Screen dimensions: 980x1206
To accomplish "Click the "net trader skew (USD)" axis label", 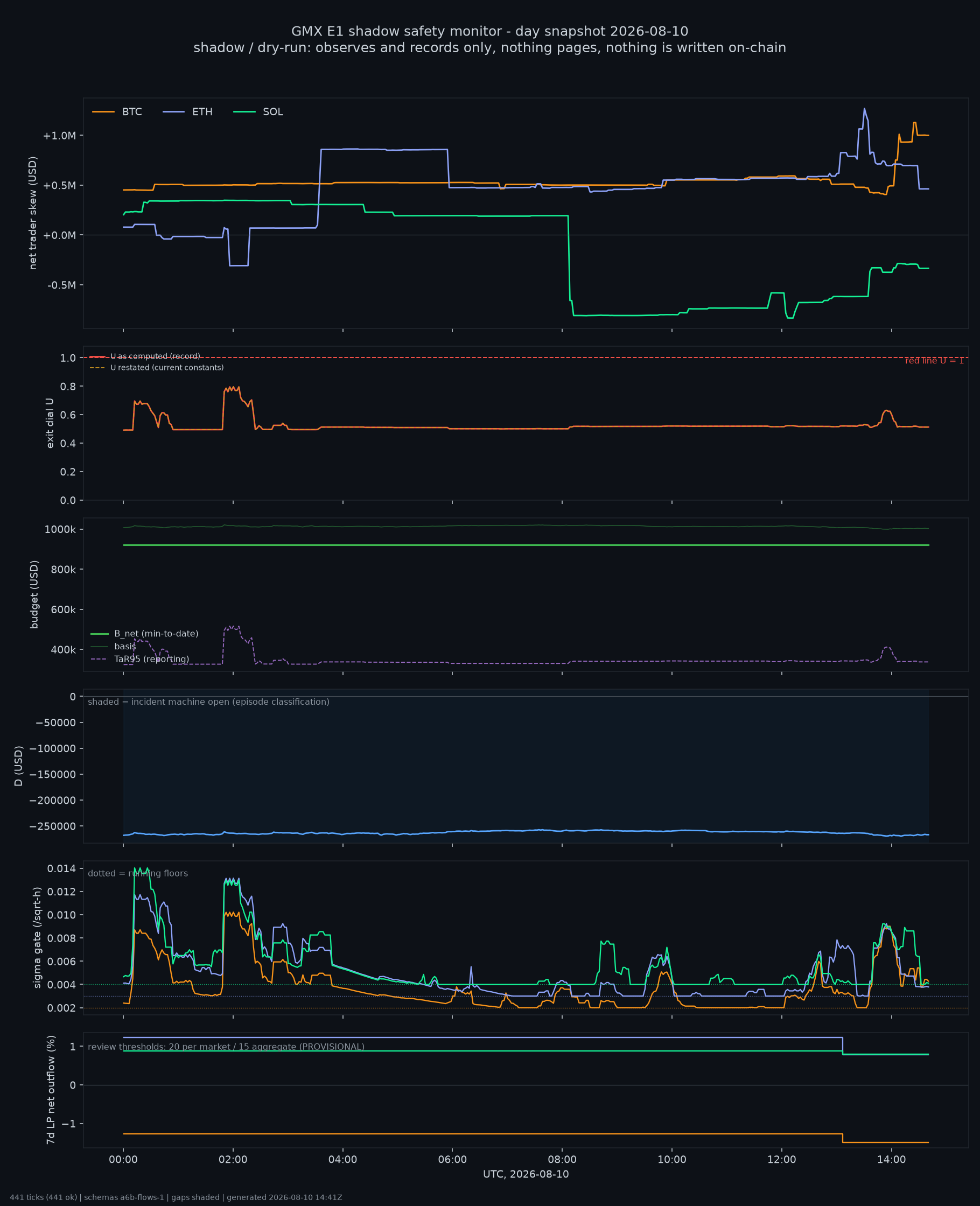I will click(x=33, y=213).
